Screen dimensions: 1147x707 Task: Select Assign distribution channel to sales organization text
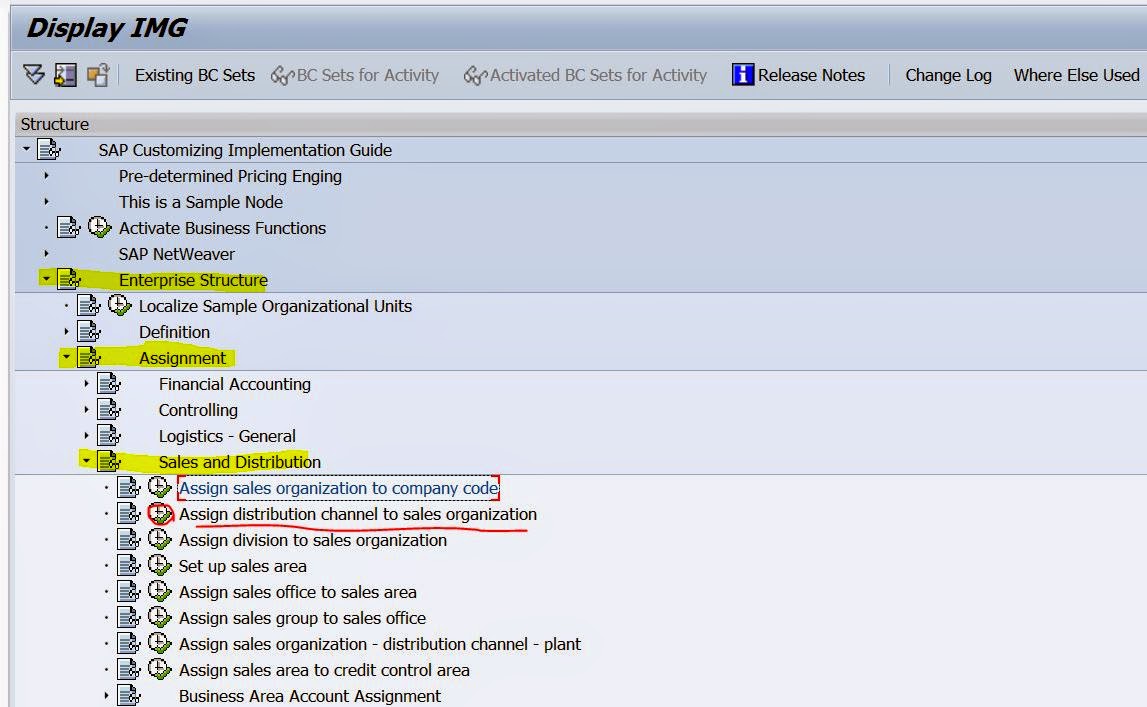click(x=358, y=514)
